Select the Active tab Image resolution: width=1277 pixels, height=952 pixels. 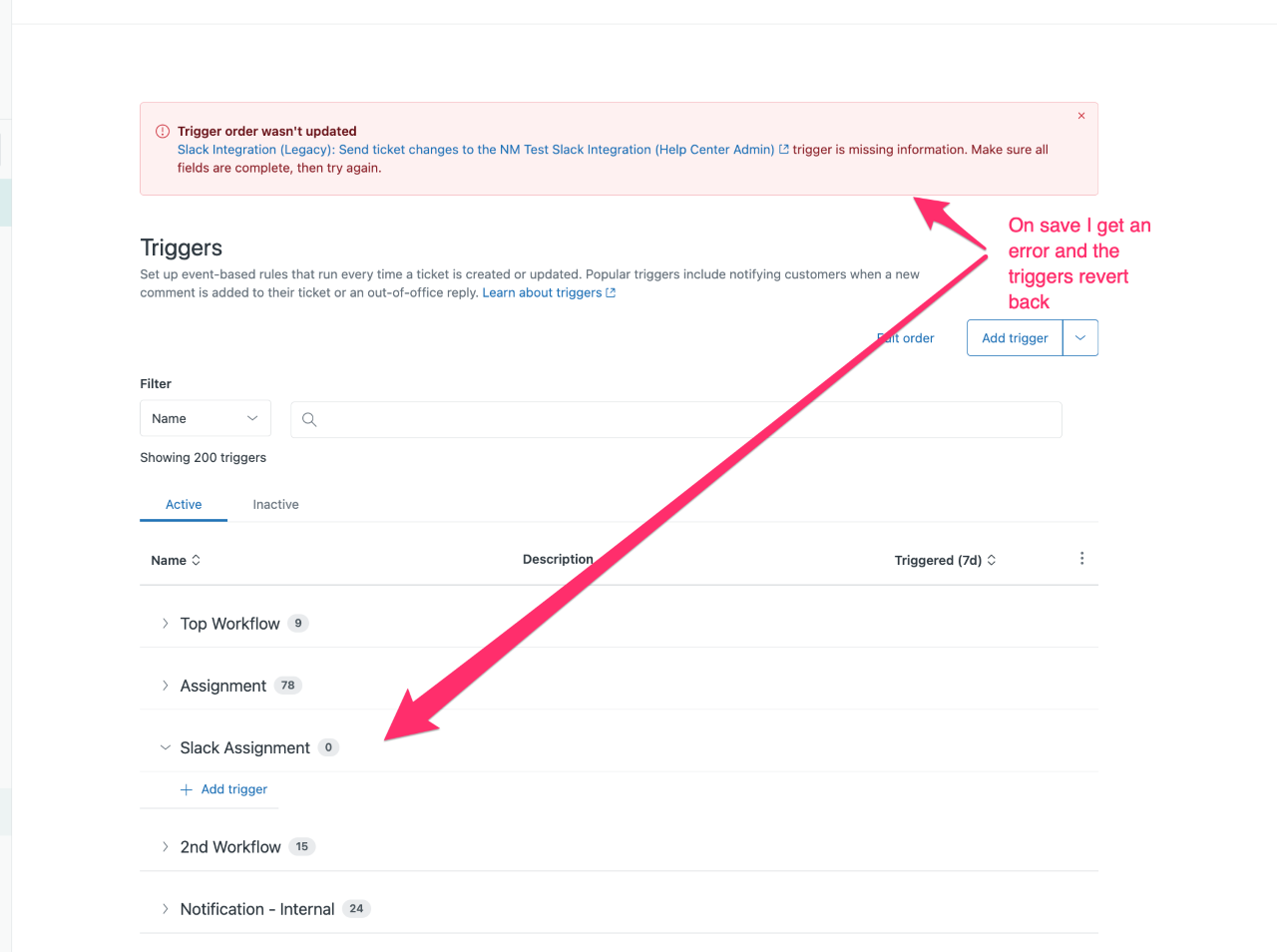coord(184,504)
